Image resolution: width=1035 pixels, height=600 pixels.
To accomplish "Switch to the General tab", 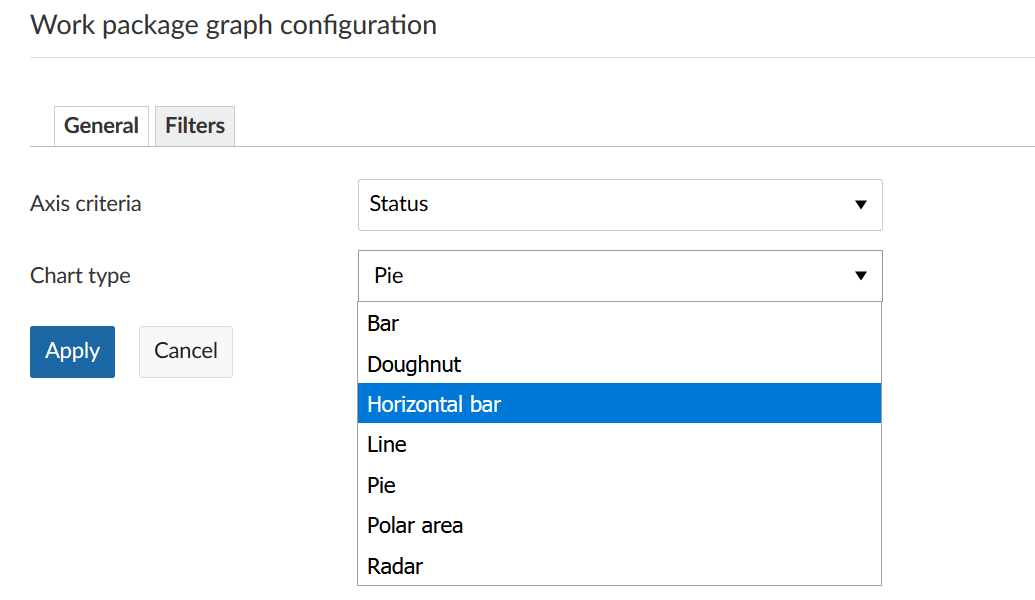I will (x=101, y=126).
